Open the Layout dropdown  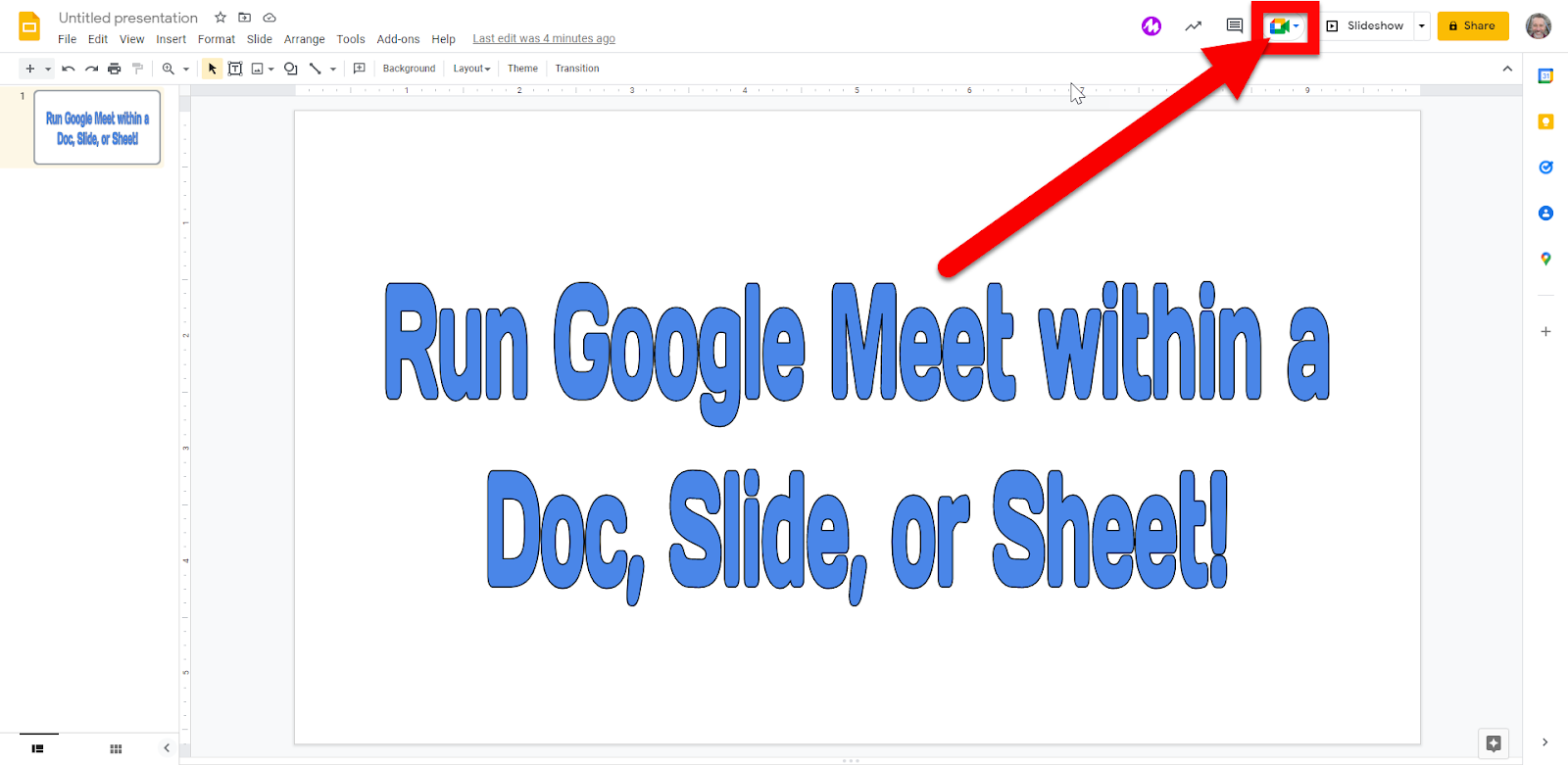coord(471,69)
